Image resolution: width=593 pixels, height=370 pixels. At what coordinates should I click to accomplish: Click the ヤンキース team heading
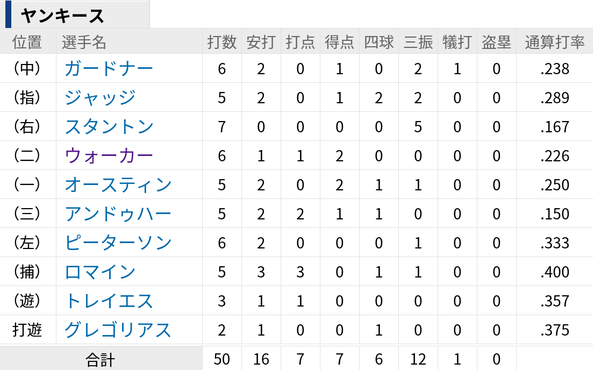coord(62,16)
